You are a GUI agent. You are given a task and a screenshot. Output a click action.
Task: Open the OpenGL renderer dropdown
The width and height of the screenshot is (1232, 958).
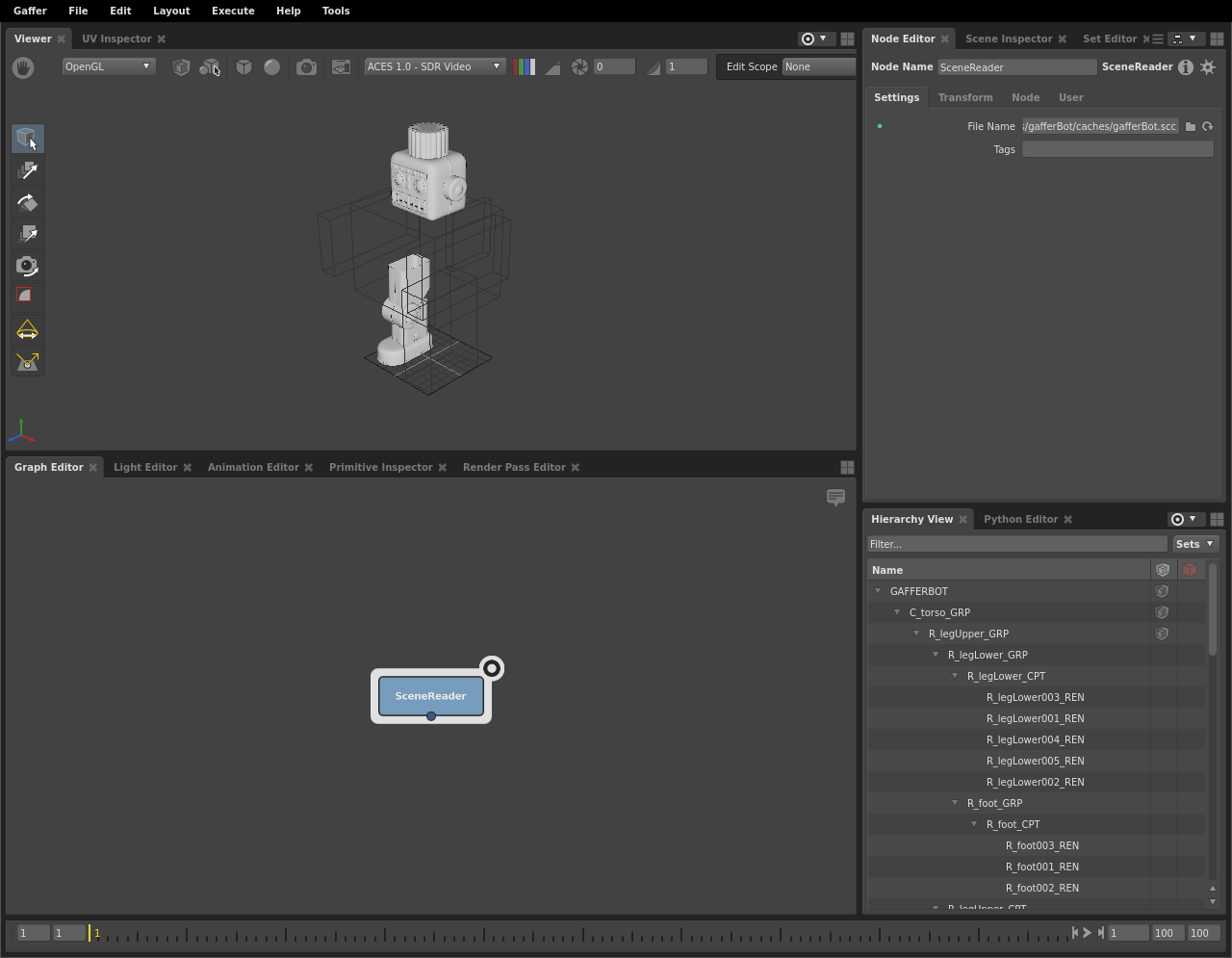[x=108, y=66]
